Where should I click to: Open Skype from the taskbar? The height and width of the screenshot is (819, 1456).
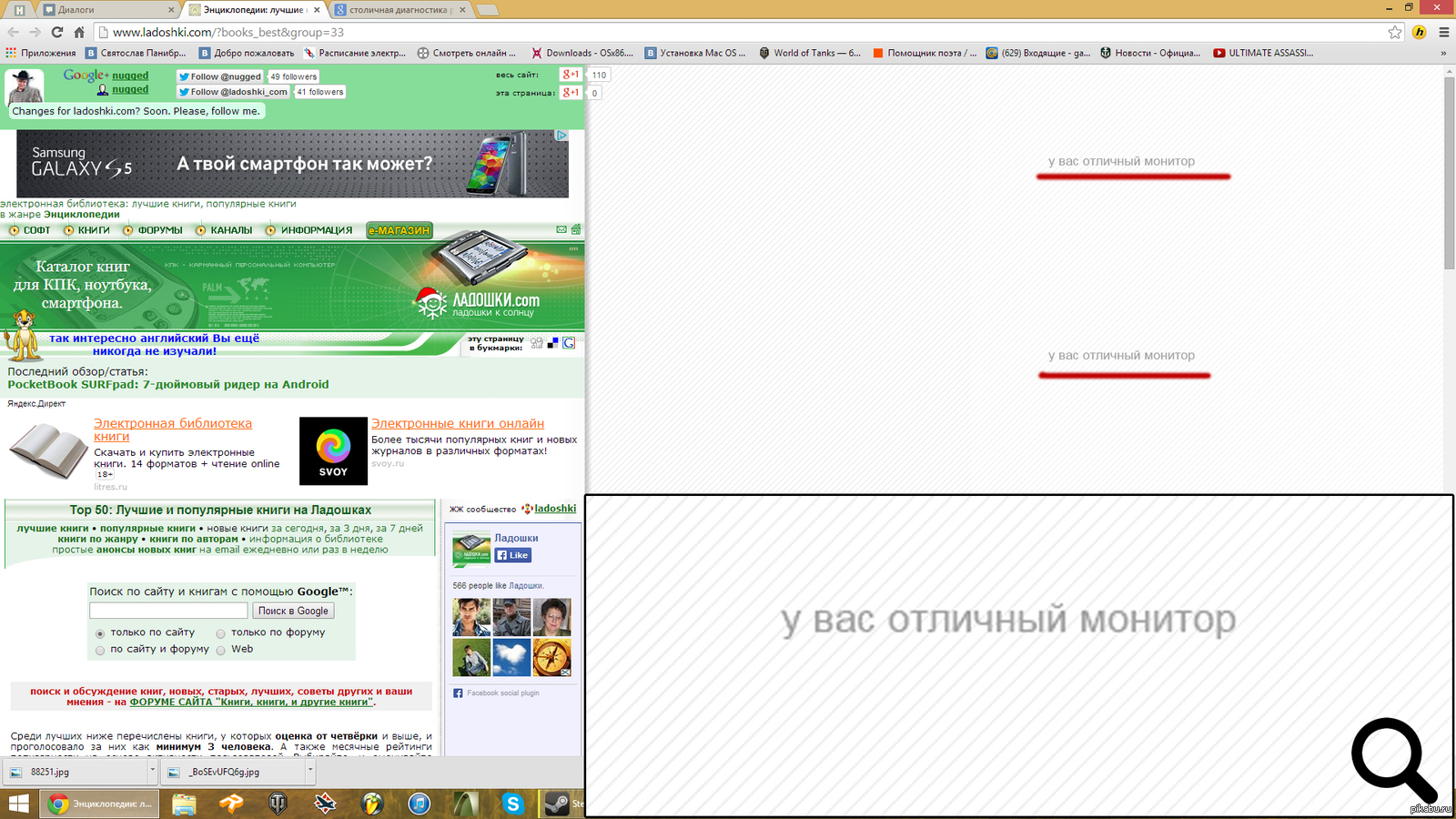pyautogui.click(x=513, y=804)
